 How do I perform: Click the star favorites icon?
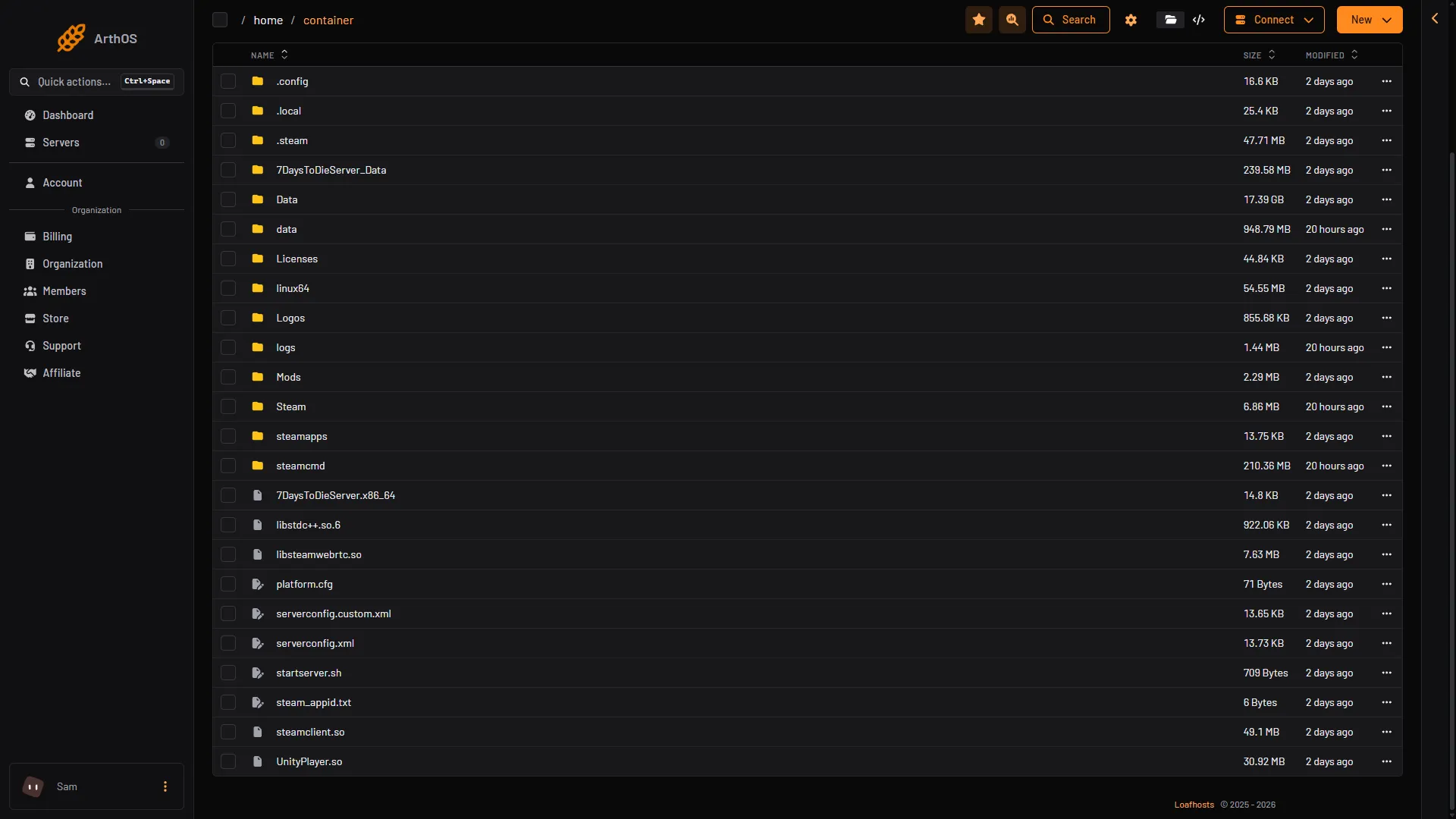(x=979, y=20)
